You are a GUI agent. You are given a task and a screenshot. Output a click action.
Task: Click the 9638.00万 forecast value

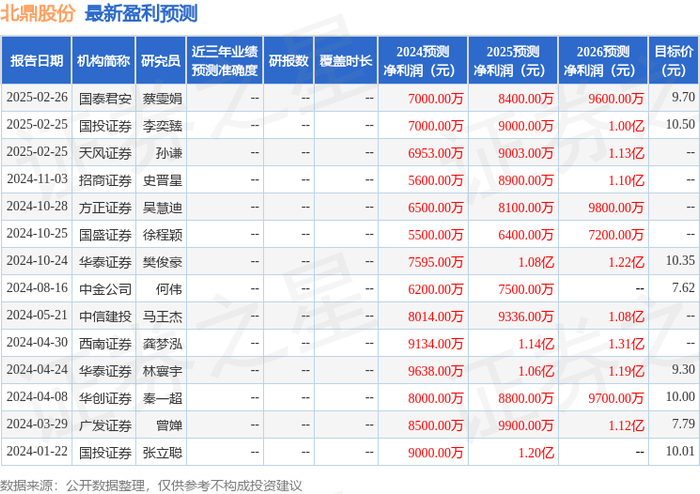coord(435,371)
